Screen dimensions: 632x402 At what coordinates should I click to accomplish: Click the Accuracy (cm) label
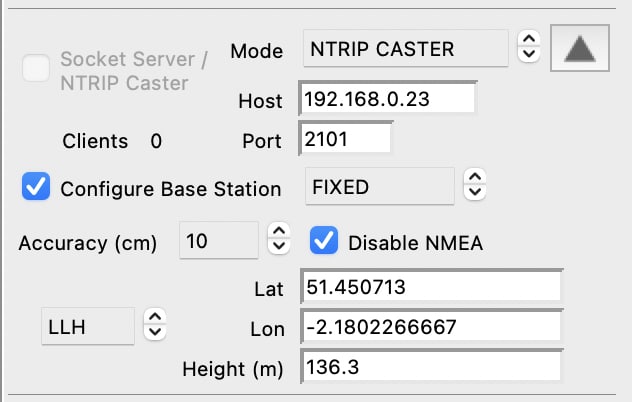tap(88, 243)
